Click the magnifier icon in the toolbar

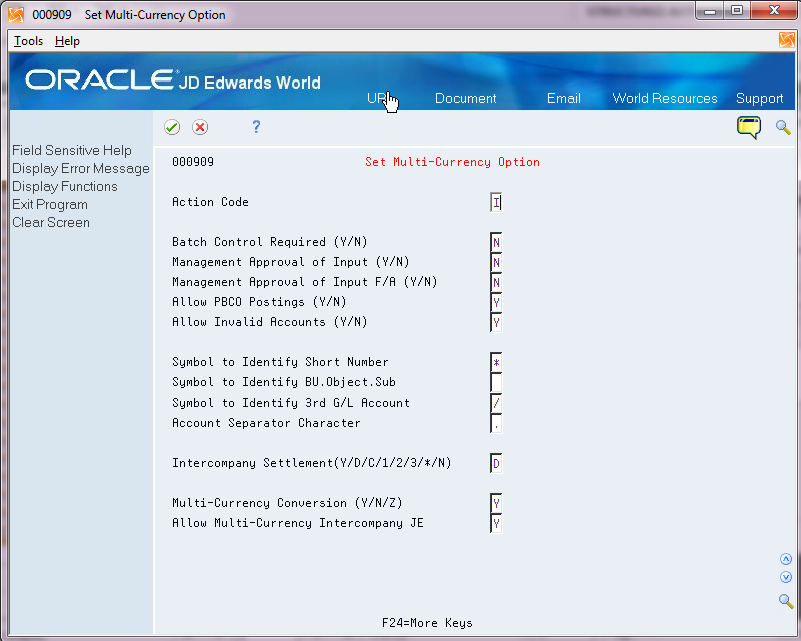[x=783, y=127]
